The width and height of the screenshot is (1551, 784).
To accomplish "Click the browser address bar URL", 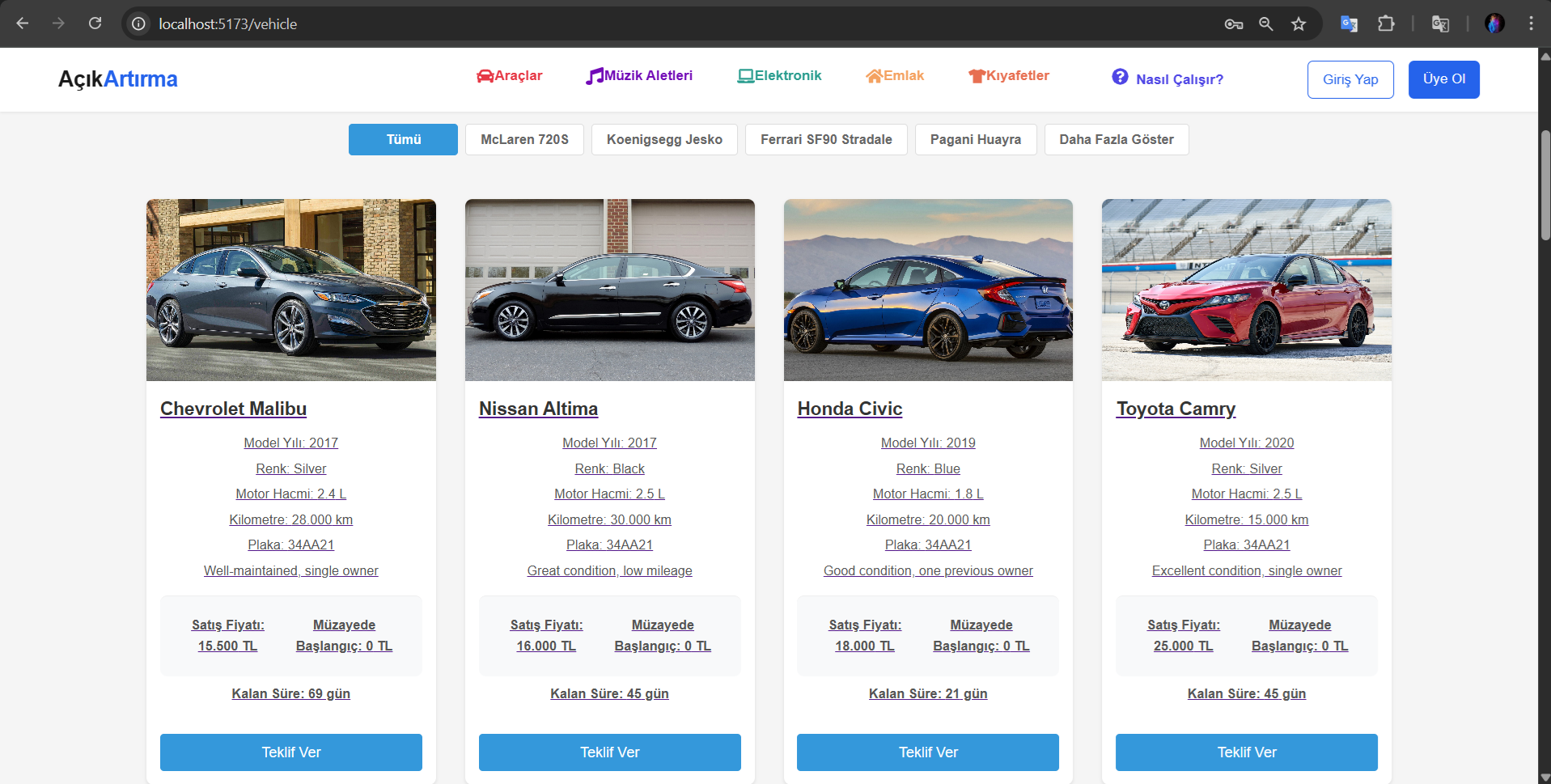I will pyautogui.click(x=227, y=24).
